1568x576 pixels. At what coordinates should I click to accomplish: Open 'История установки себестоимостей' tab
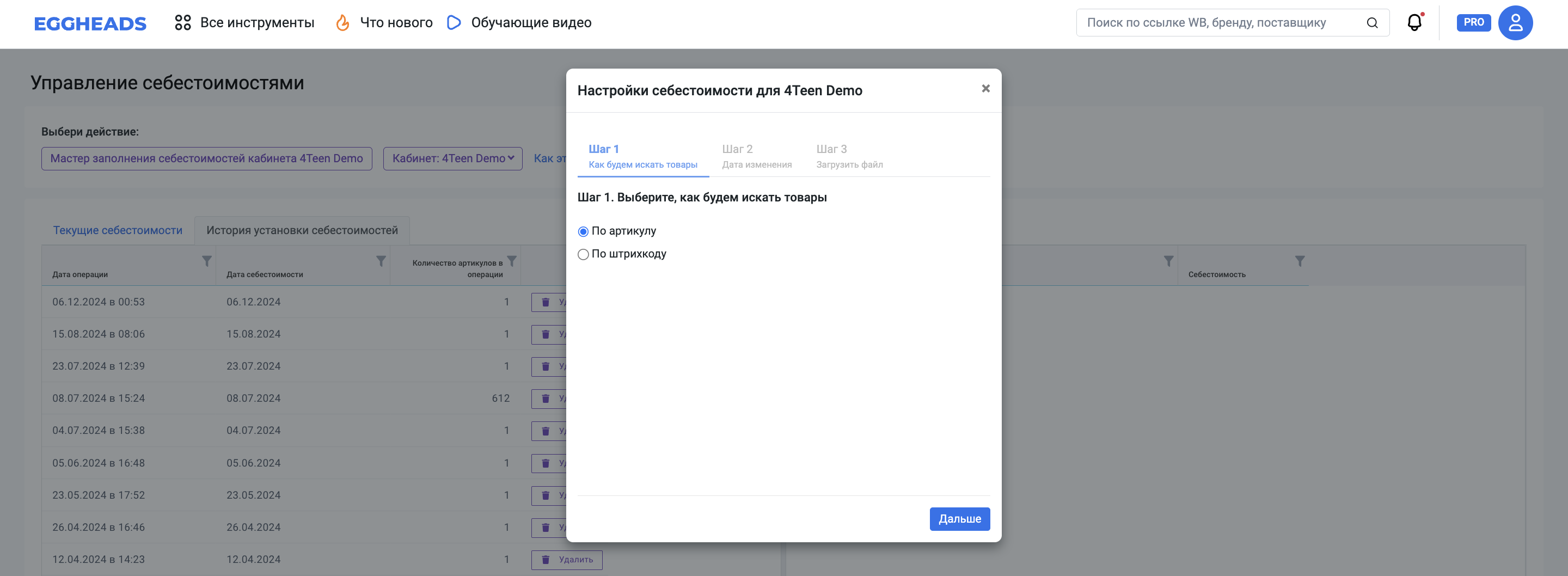[302, 230]
